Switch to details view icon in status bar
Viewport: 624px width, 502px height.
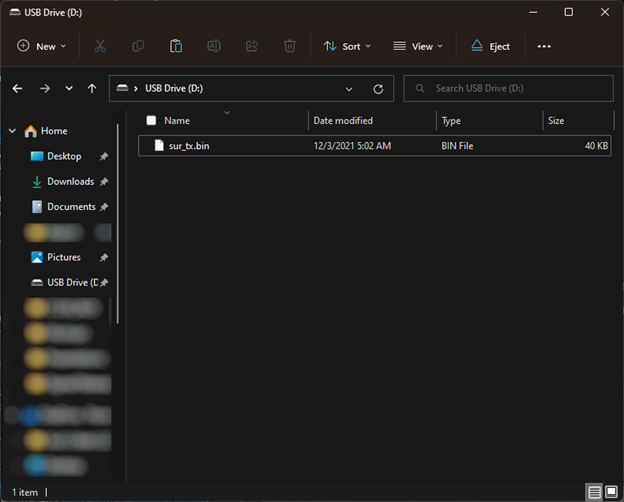(594, 492)
